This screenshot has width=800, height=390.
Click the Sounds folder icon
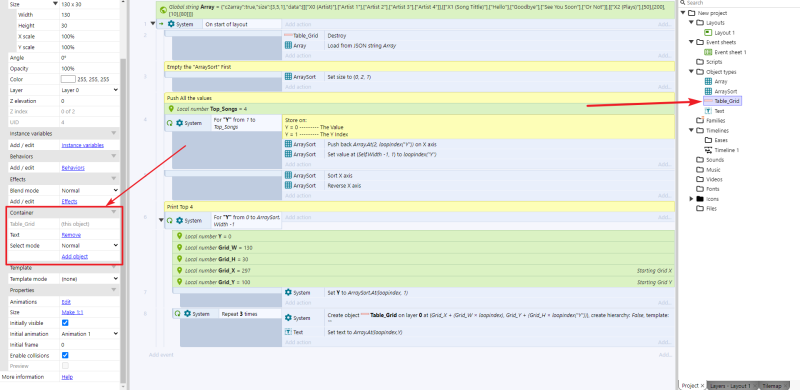click(700, 160)
